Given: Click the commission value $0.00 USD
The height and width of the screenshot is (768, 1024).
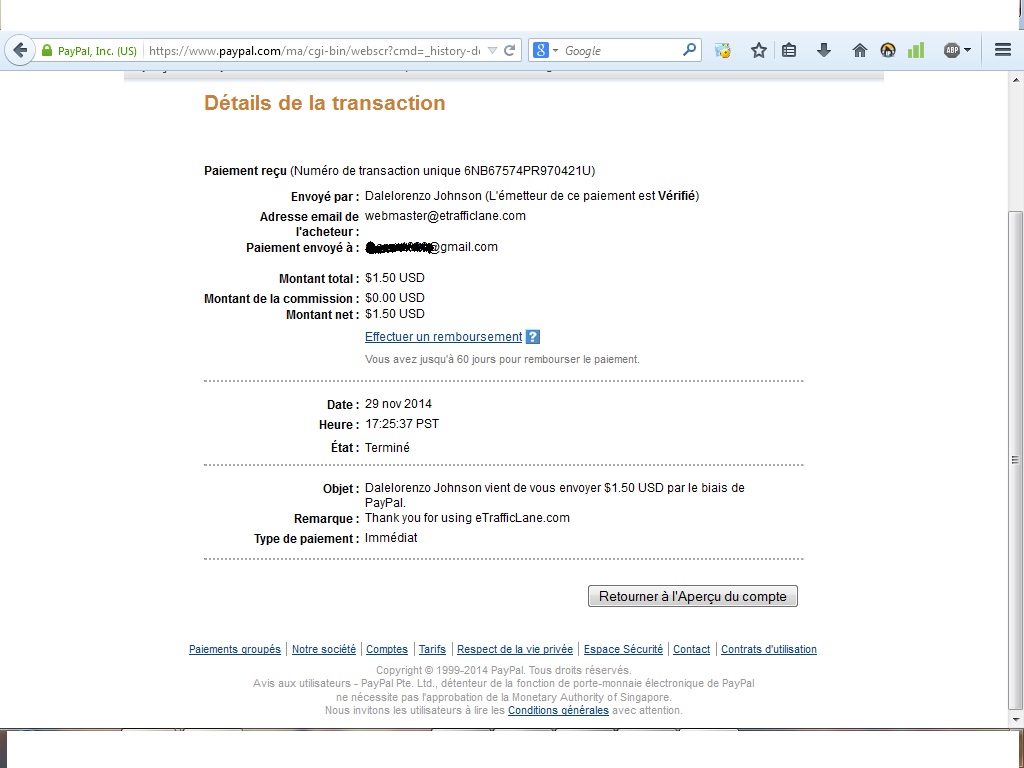Looking at the screenshot, I should click(x=394, y=298).
